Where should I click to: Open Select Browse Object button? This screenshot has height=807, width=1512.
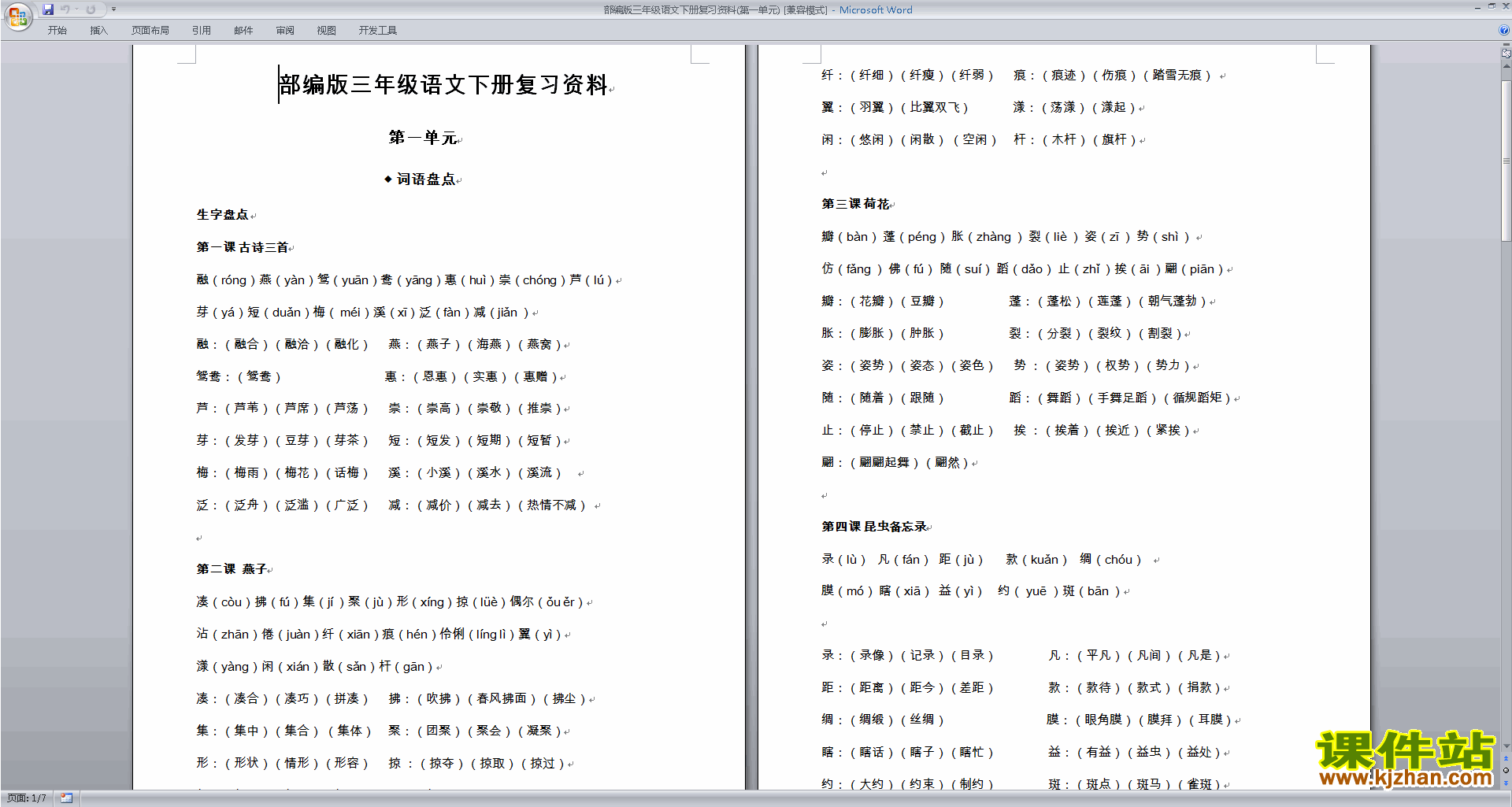[x=1506, y=770]
